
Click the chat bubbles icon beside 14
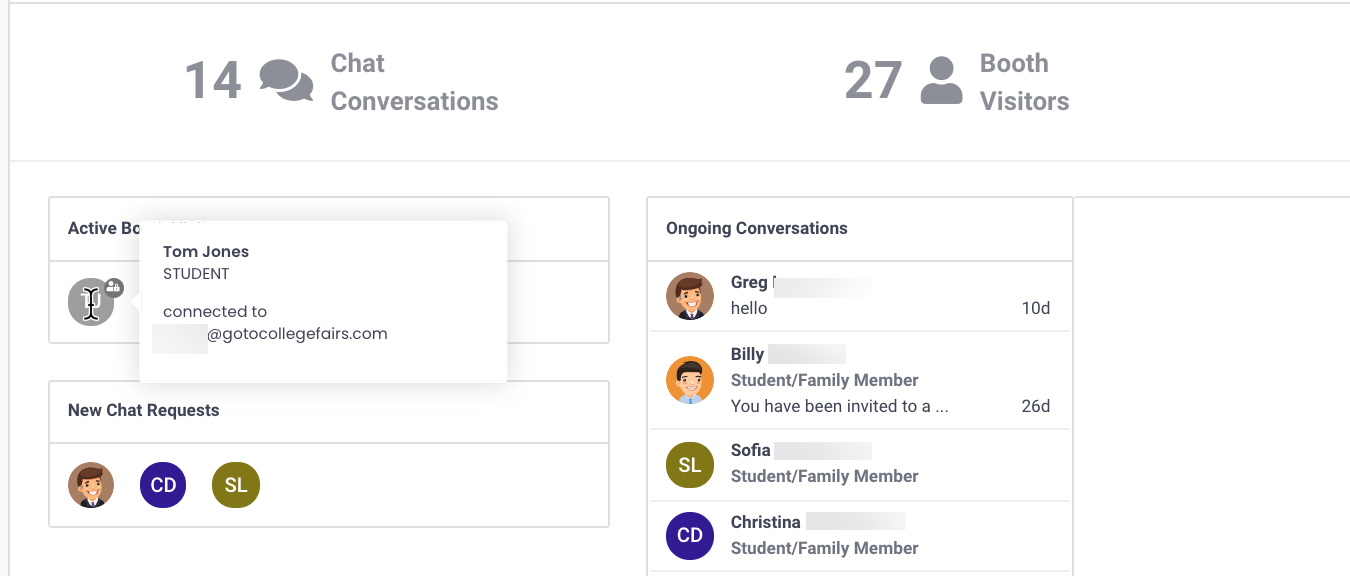(286, 81)
